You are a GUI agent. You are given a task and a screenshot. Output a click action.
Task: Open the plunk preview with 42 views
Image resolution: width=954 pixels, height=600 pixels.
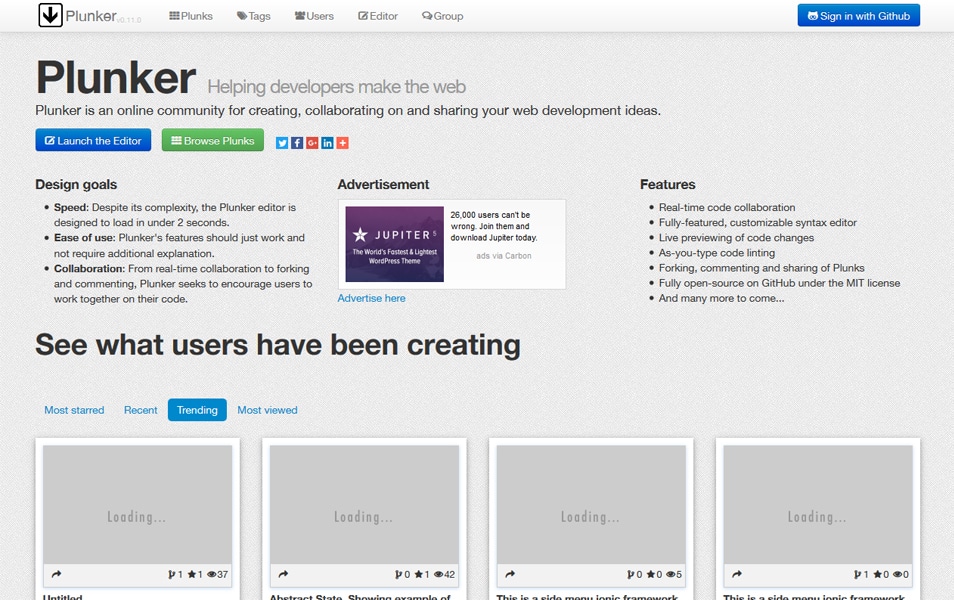(364, 504)
